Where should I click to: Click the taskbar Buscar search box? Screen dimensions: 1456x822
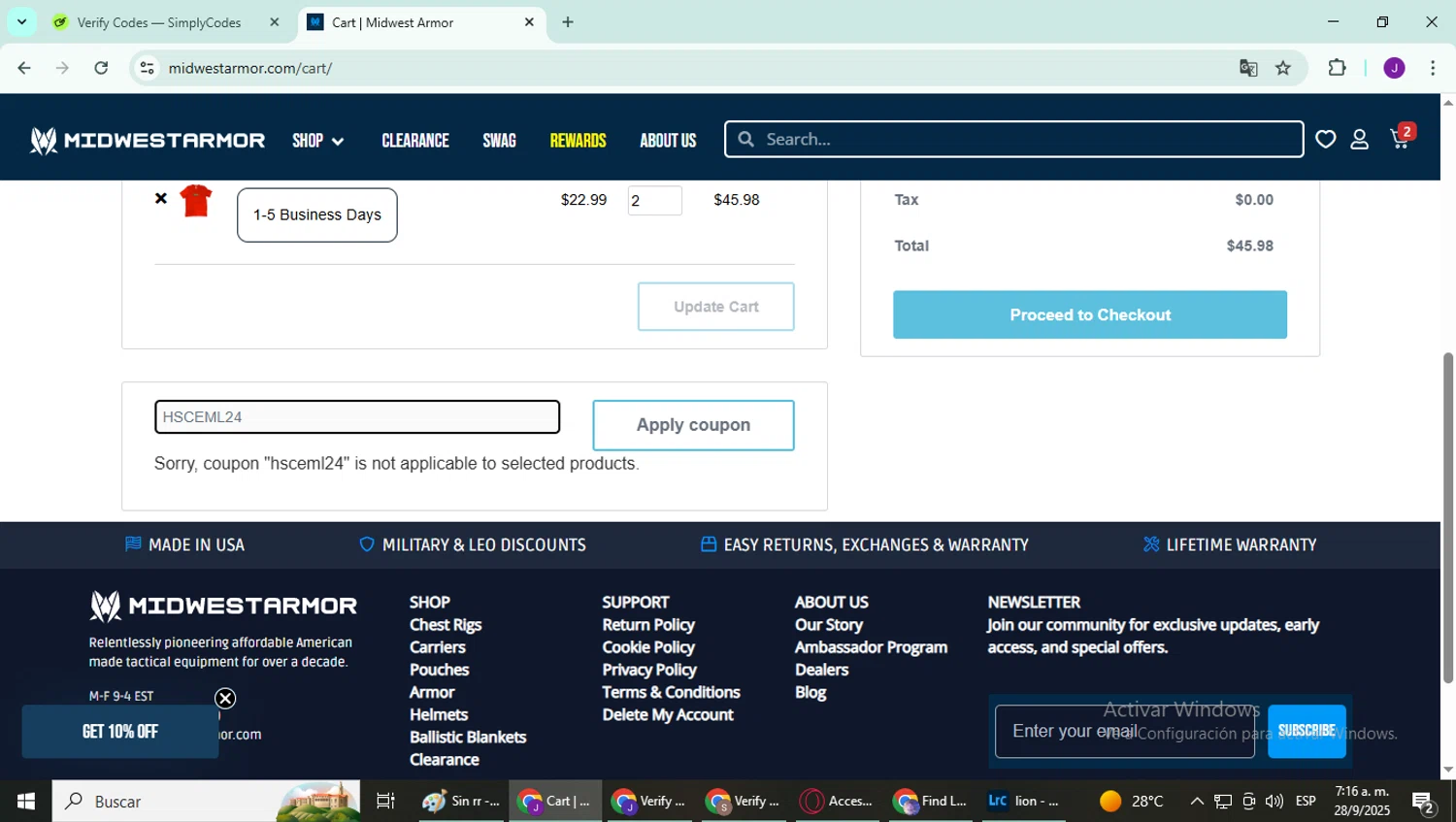click(x=206, y=801)
